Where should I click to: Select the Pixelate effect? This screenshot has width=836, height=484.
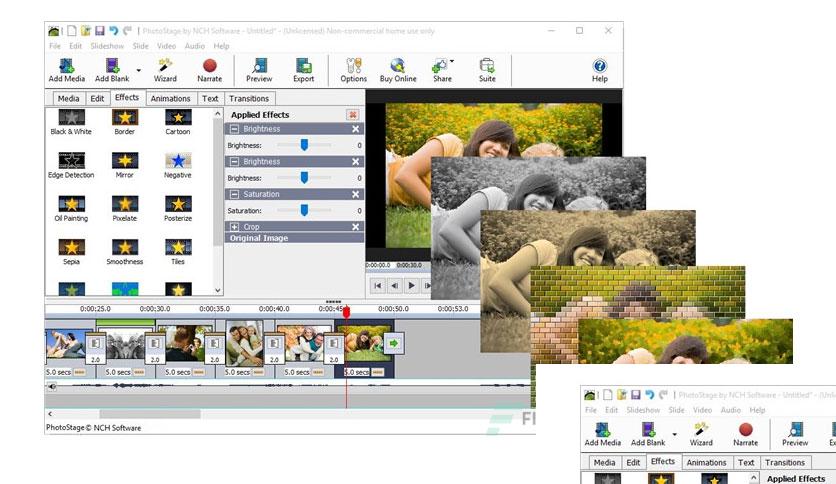(x=124, y=204)
